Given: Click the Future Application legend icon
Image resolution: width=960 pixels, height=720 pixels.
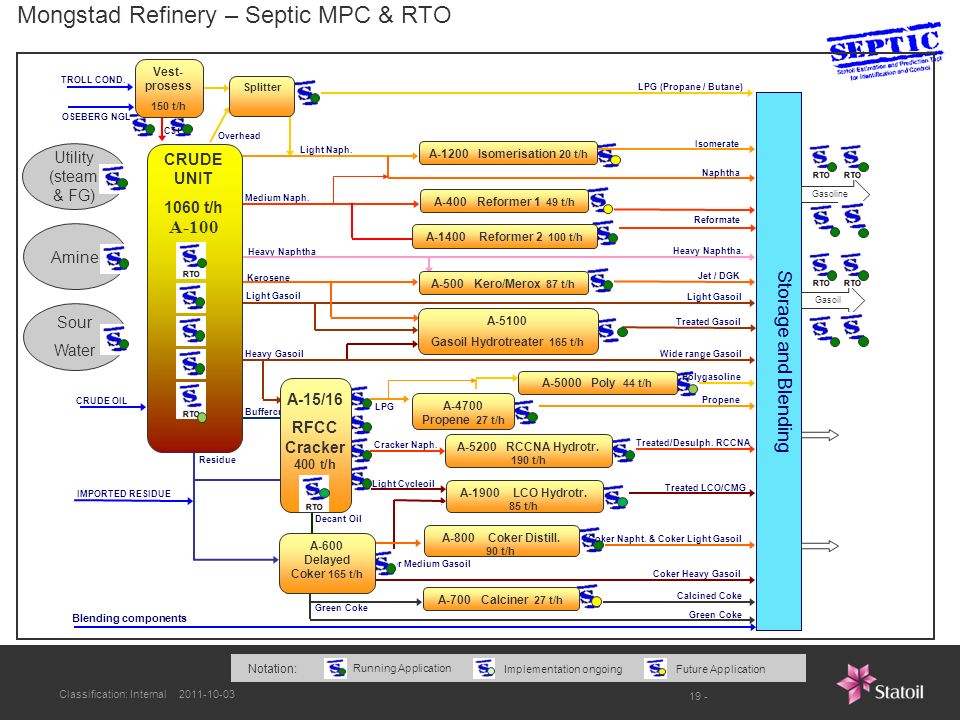Looking at the screenshot, I should click(656, 668).
